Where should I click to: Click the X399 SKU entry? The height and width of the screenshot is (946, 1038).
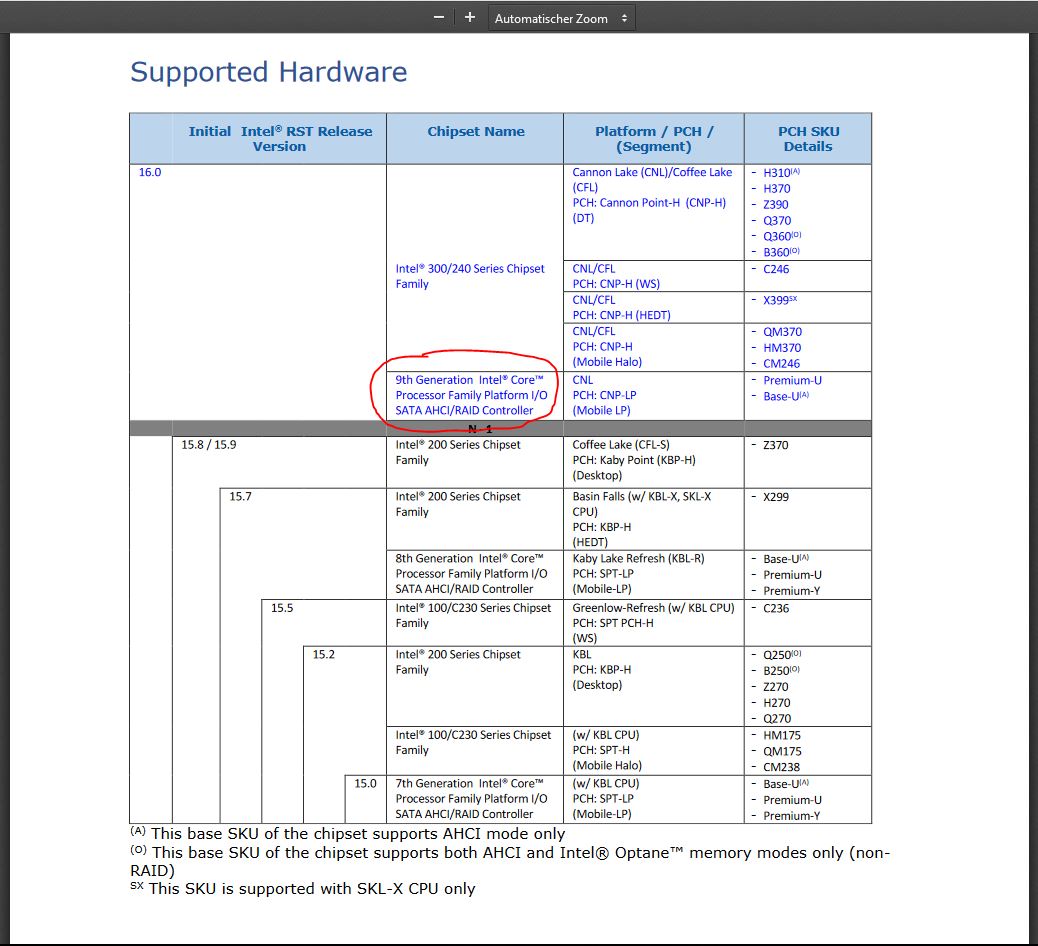coord(780,301)
